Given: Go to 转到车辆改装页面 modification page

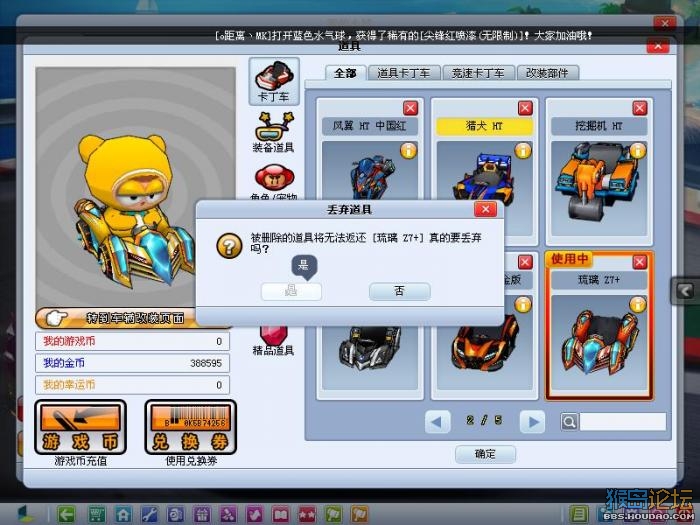Looking at the screenshot, I should click(116, 318).
